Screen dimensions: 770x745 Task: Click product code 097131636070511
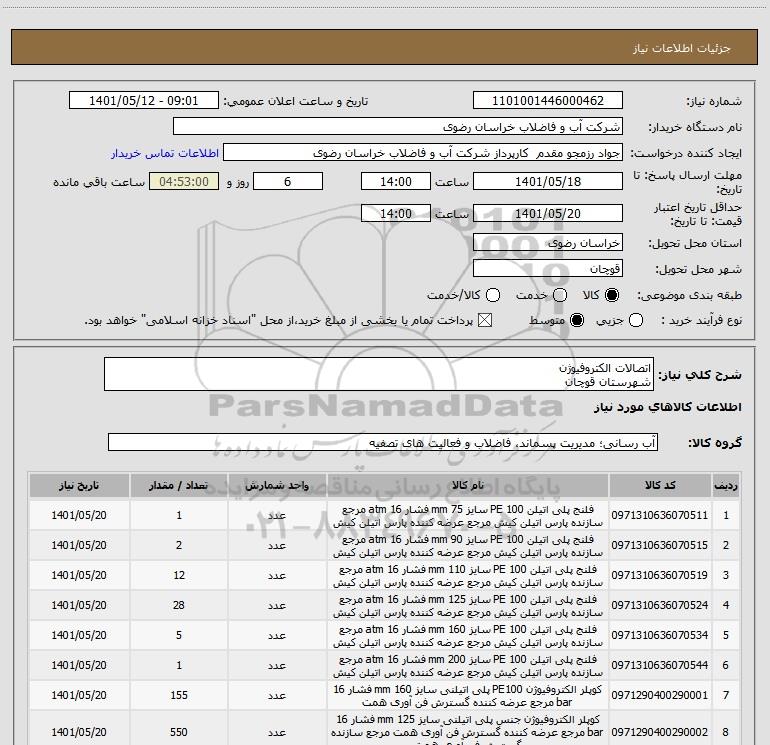pos(660,516)
